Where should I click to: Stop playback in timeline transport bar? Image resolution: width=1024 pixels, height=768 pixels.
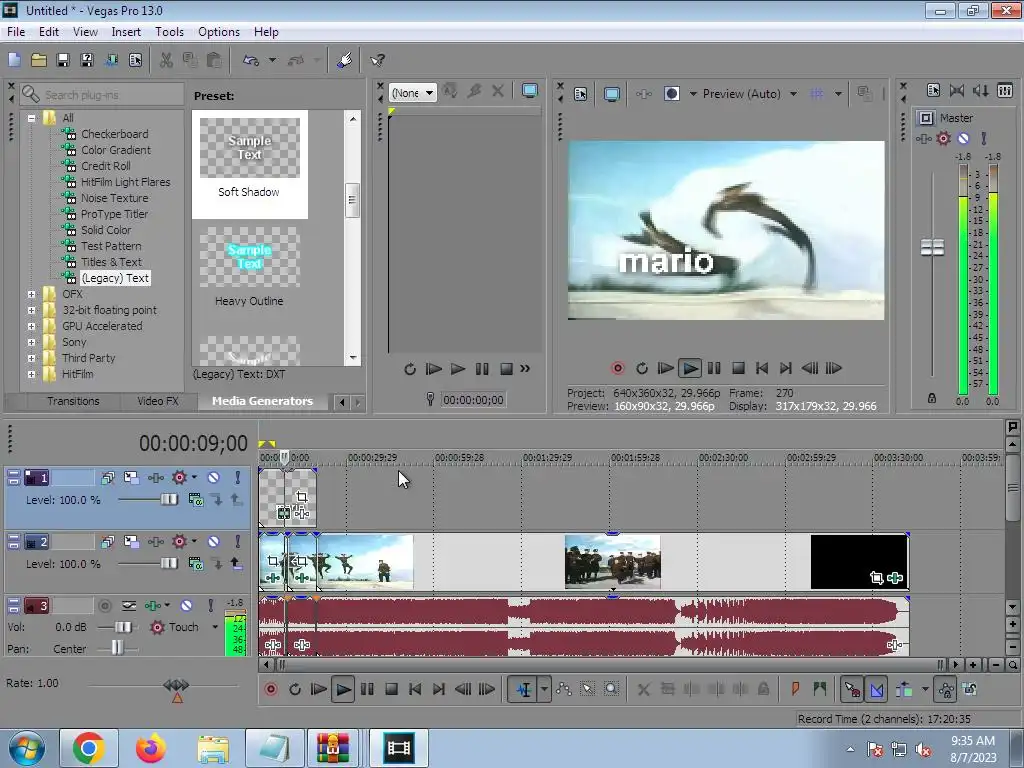tap(391, 689)
